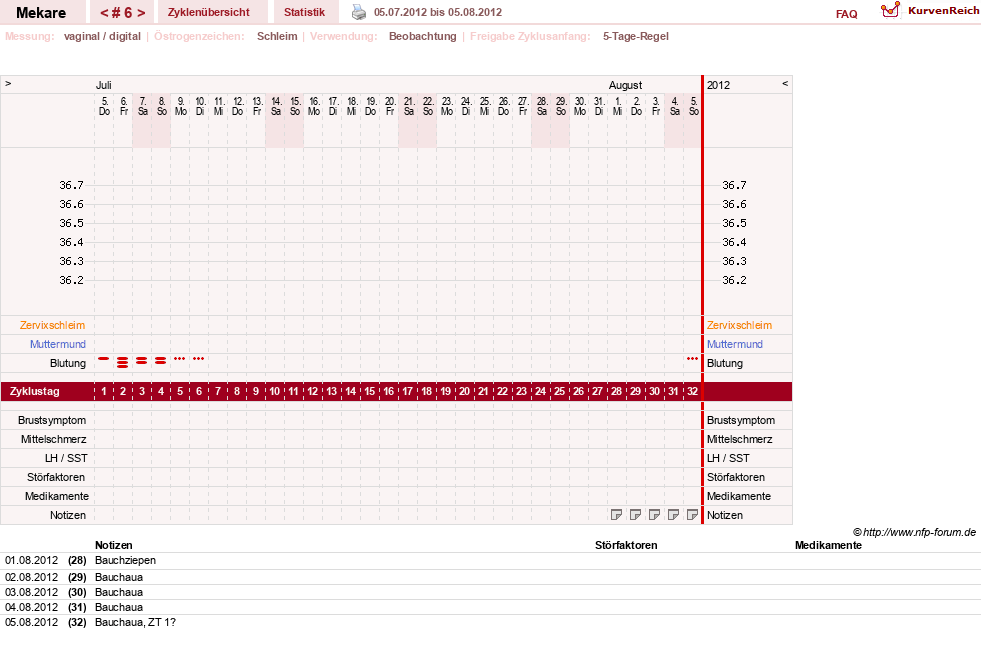The height and width of the screenshot is (664, 981).
Task: Click the spotting dots on cycle day 5
Action: [180, 359]
